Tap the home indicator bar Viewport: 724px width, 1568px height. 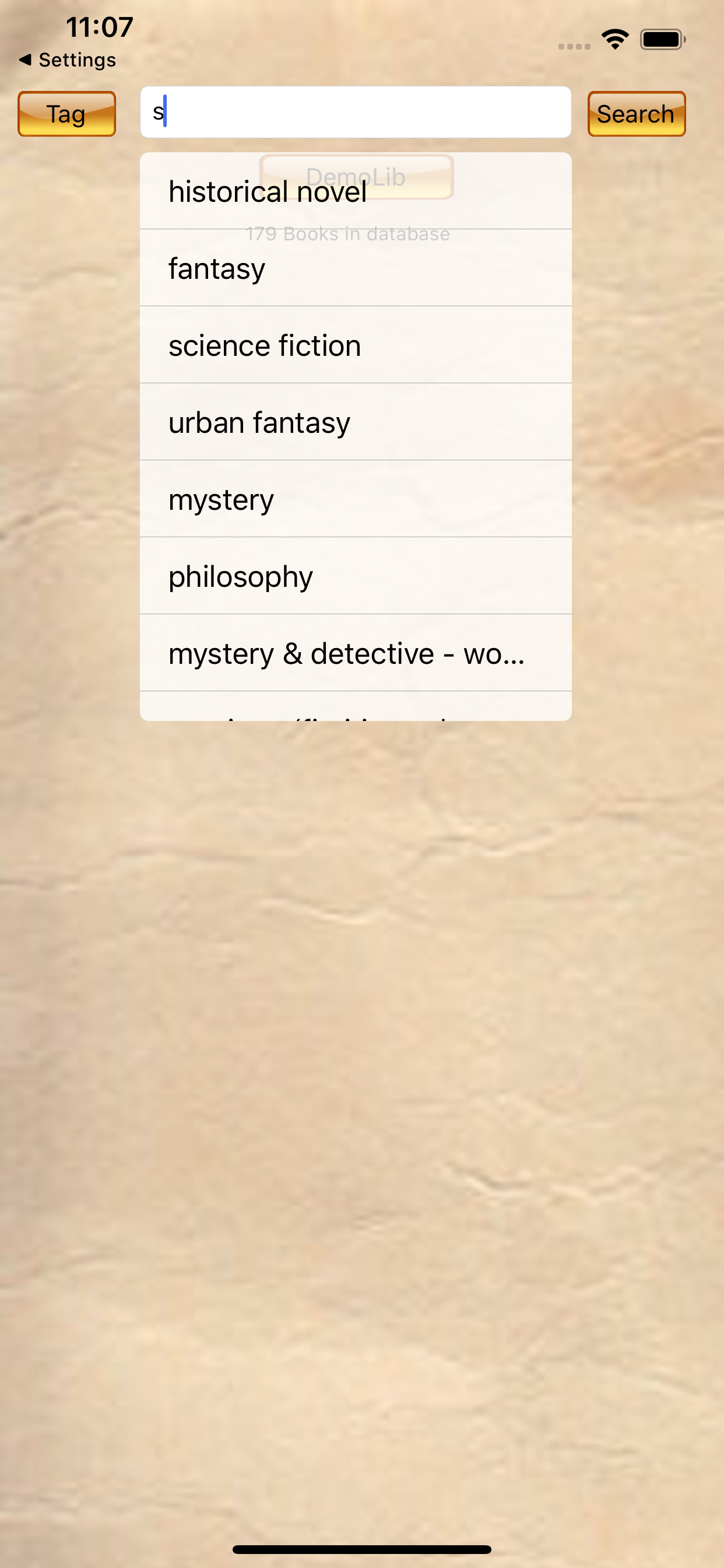(x=362, y=1549)
